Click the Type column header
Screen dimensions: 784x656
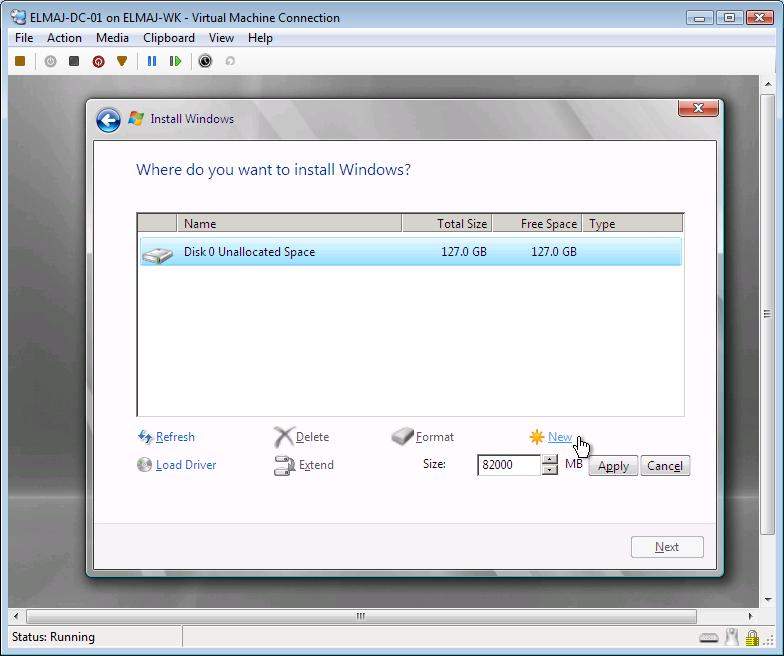(x=633, y=224)
